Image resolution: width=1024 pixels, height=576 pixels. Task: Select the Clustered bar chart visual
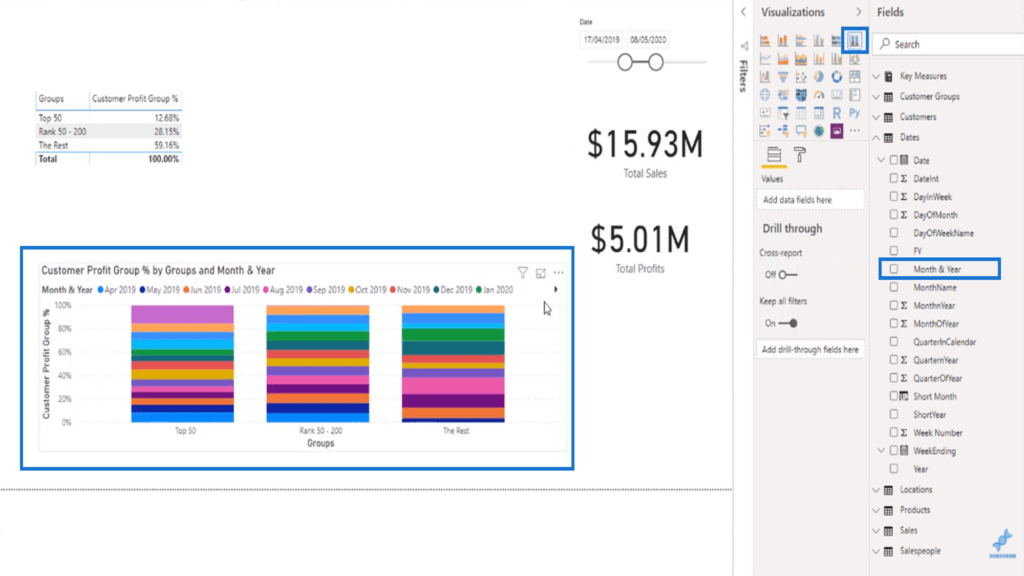pos(801,41)
